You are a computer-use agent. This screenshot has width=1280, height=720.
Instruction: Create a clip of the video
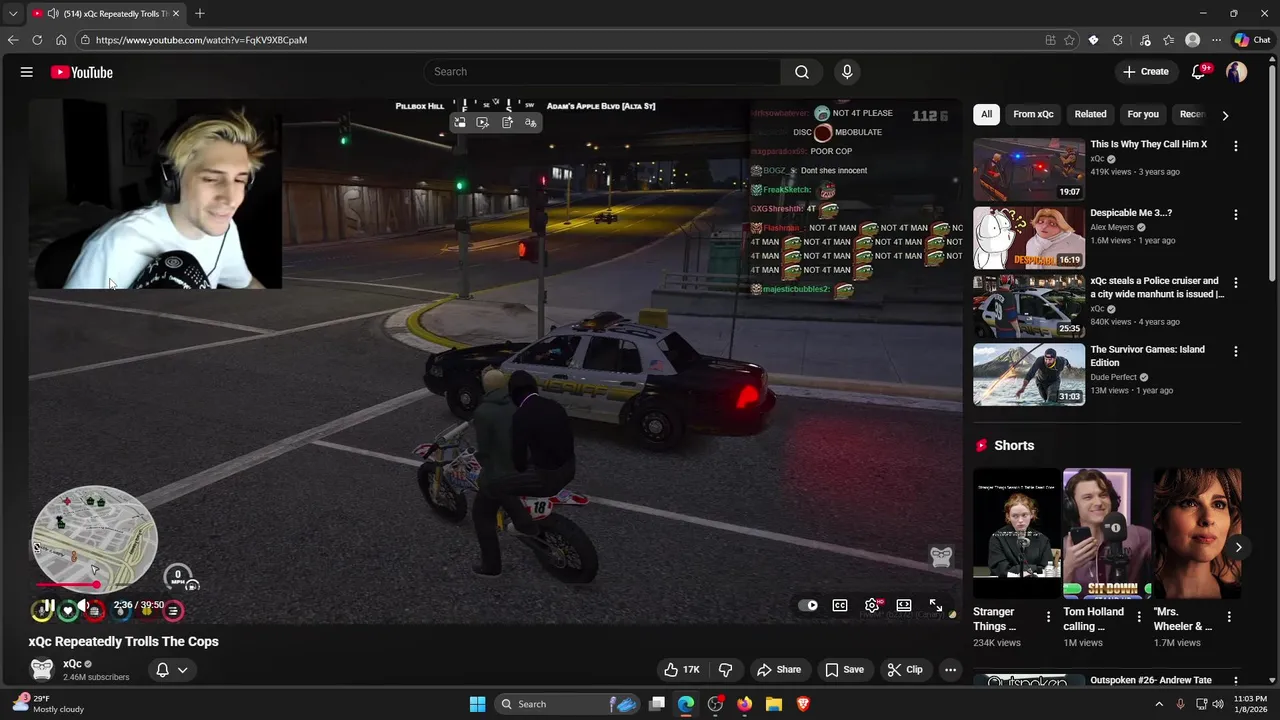click(x=905, y=670)
